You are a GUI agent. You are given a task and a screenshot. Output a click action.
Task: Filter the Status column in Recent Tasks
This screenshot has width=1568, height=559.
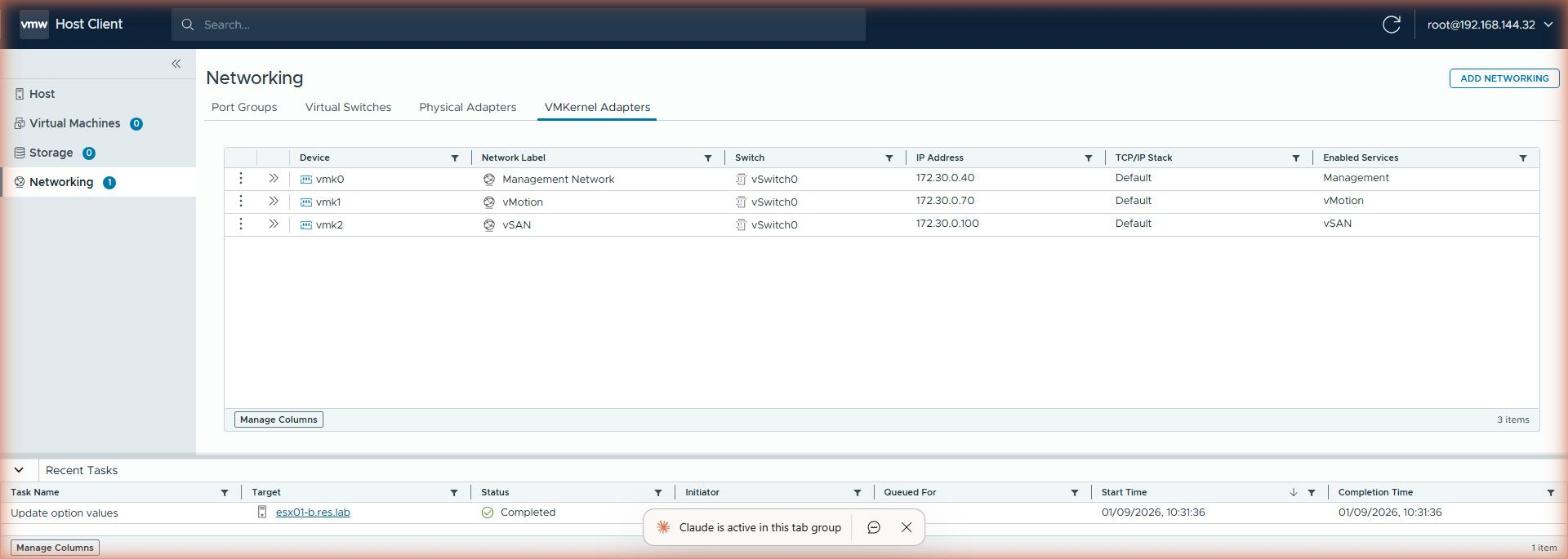[x=657, y=493]
